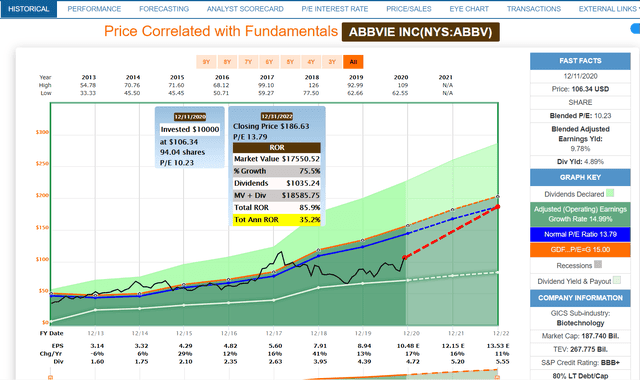
Task: Click the 12/11/2020 date label in tooltip
Action: tap(190, 117)
